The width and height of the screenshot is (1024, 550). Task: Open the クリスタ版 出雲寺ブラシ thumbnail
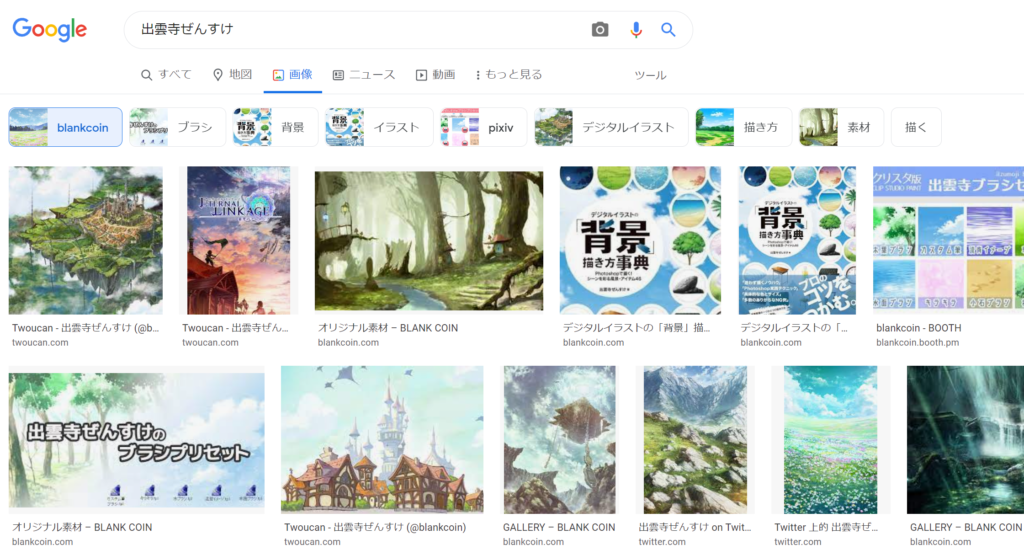point(948,238)
